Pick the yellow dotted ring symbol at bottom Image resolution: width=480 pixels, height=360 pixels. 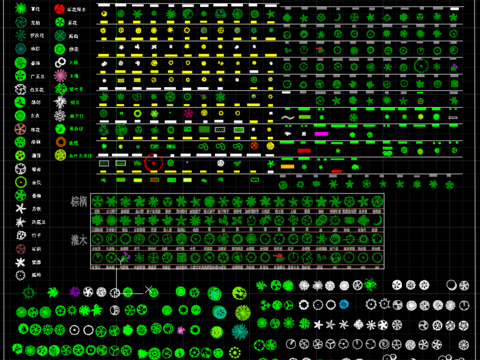pyautogui.click(x=235, y=352)
